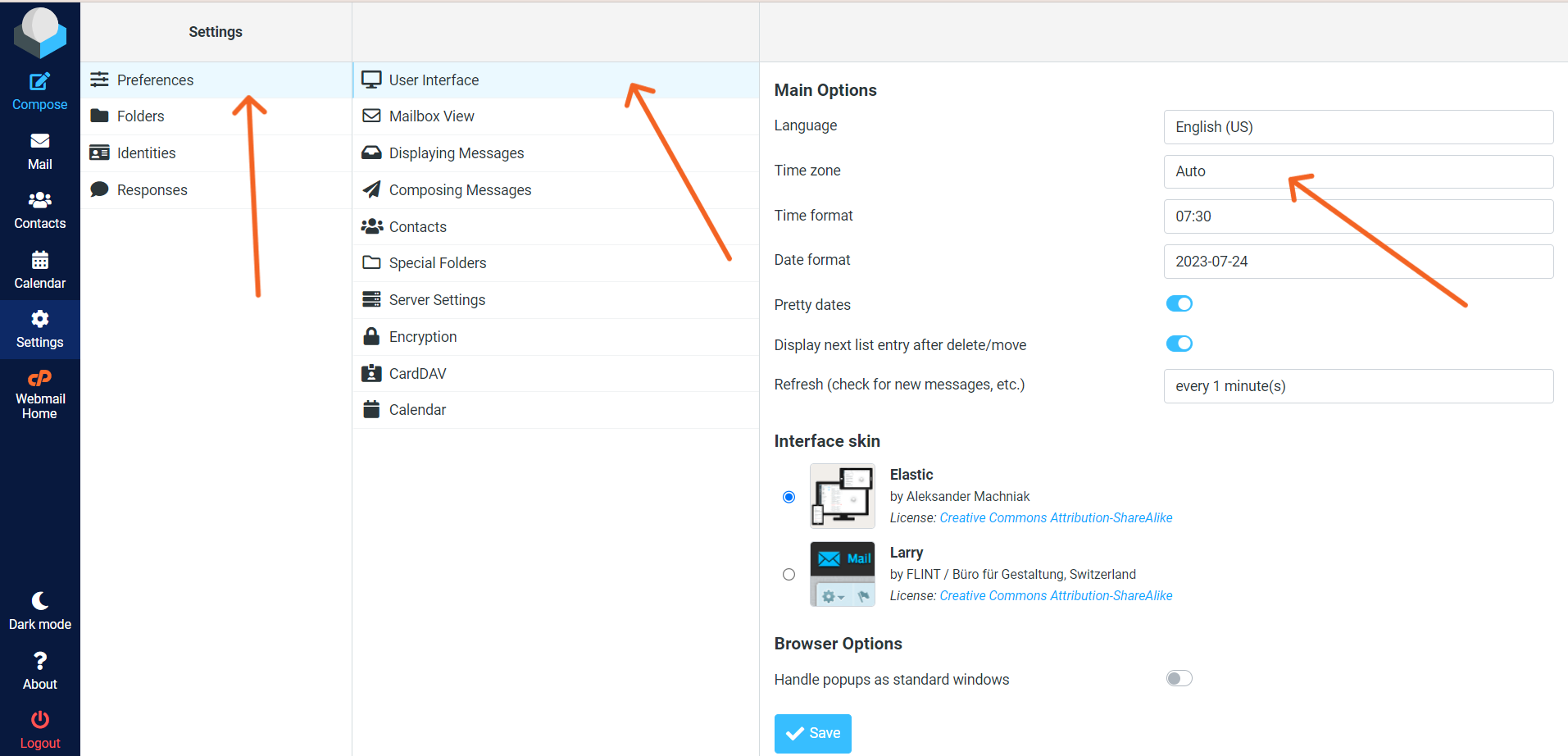This screenshot has height=756, width=1568.
Task: Click the Save button
Action: pyautogui.click(x=812, y=733)
